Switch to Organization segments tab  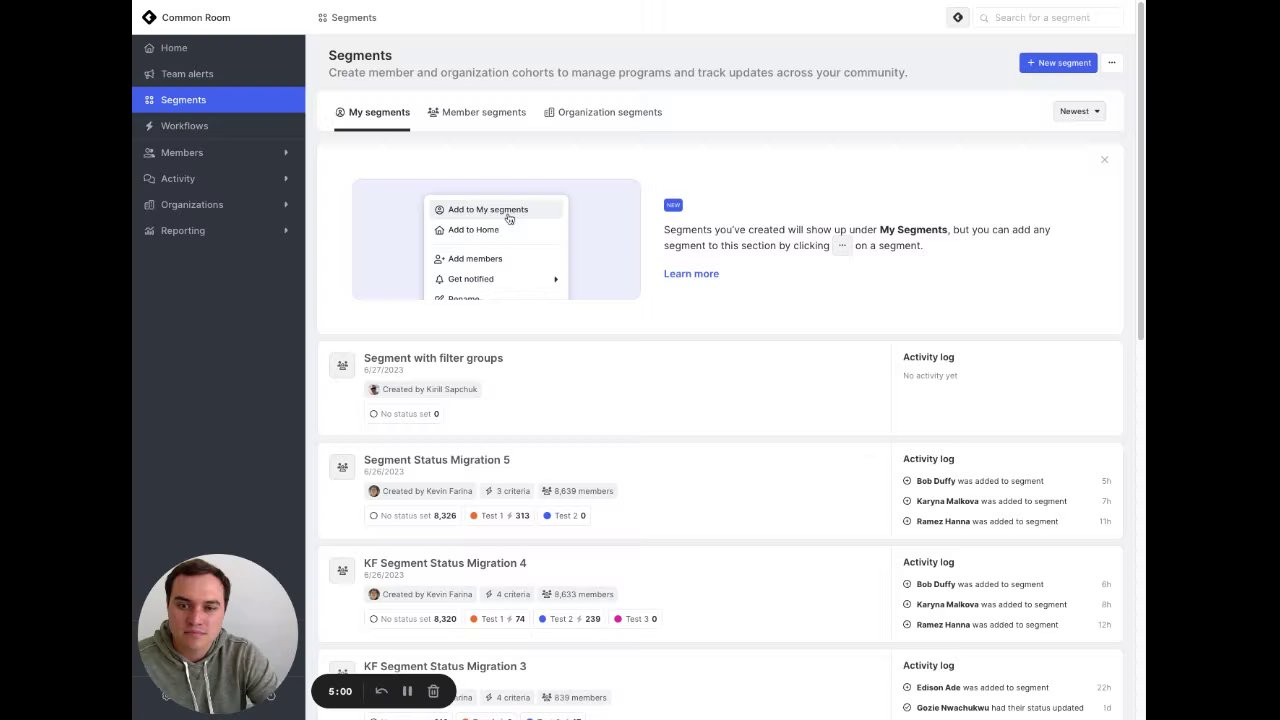pos(603,112)
